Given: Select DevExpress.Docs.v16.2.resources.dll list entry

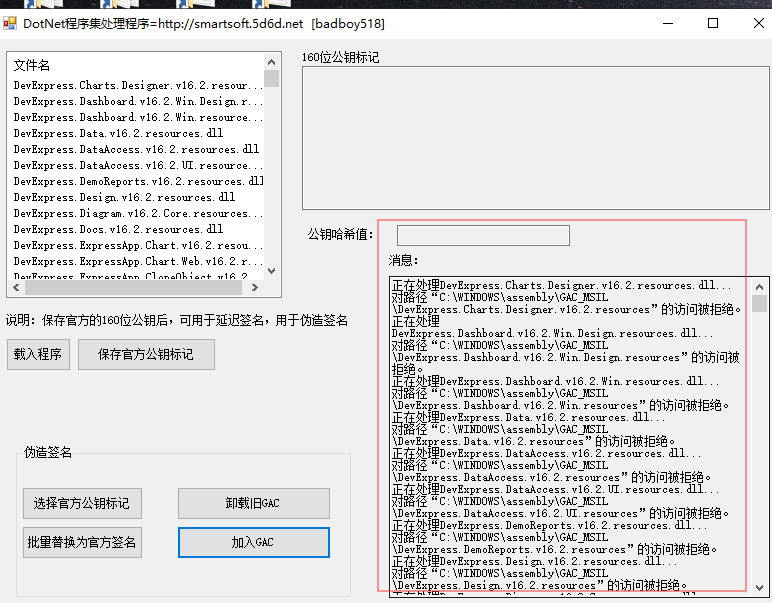Looking at the screenshot, I should point(118,229).
